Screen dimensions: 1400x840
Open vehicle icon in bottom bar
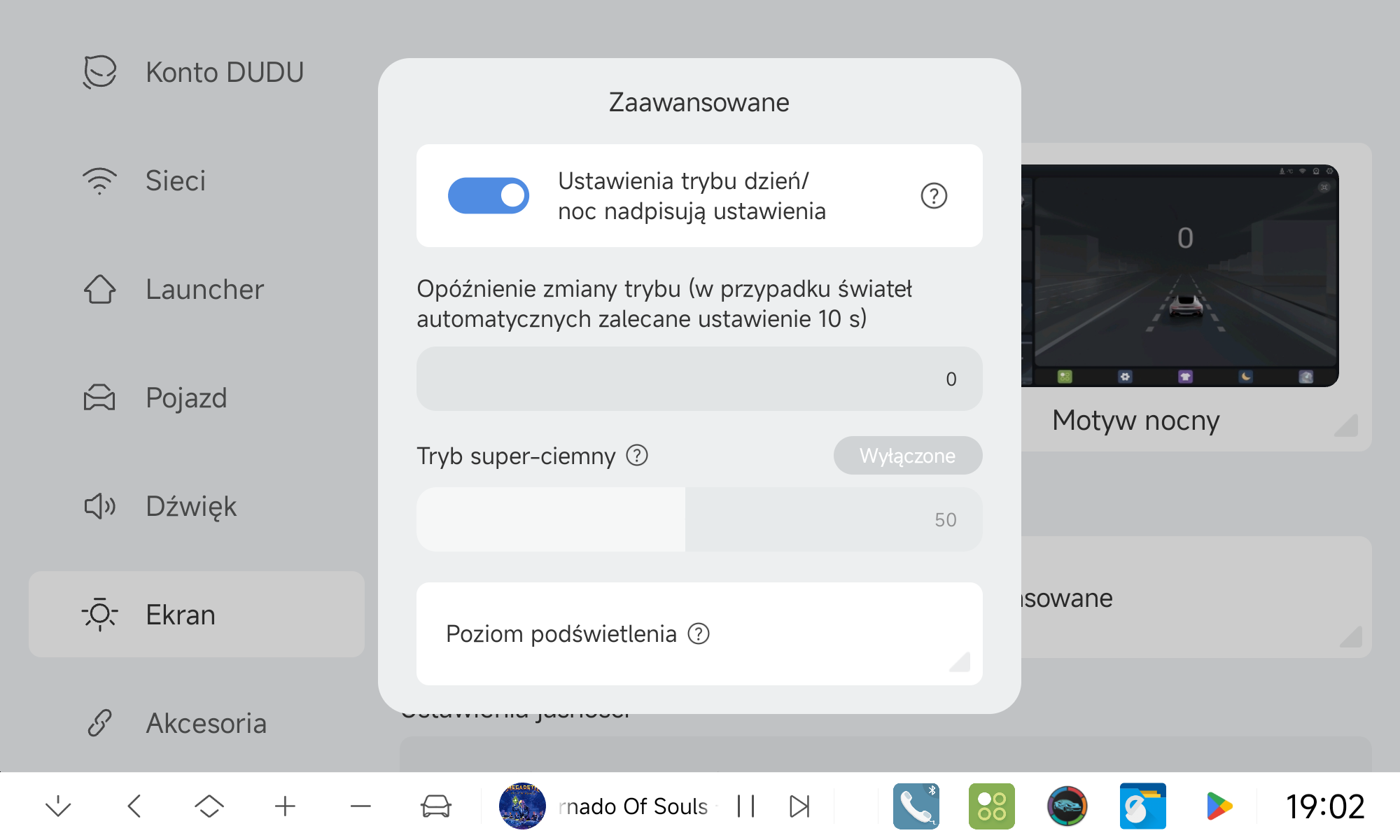pos(435,806)
